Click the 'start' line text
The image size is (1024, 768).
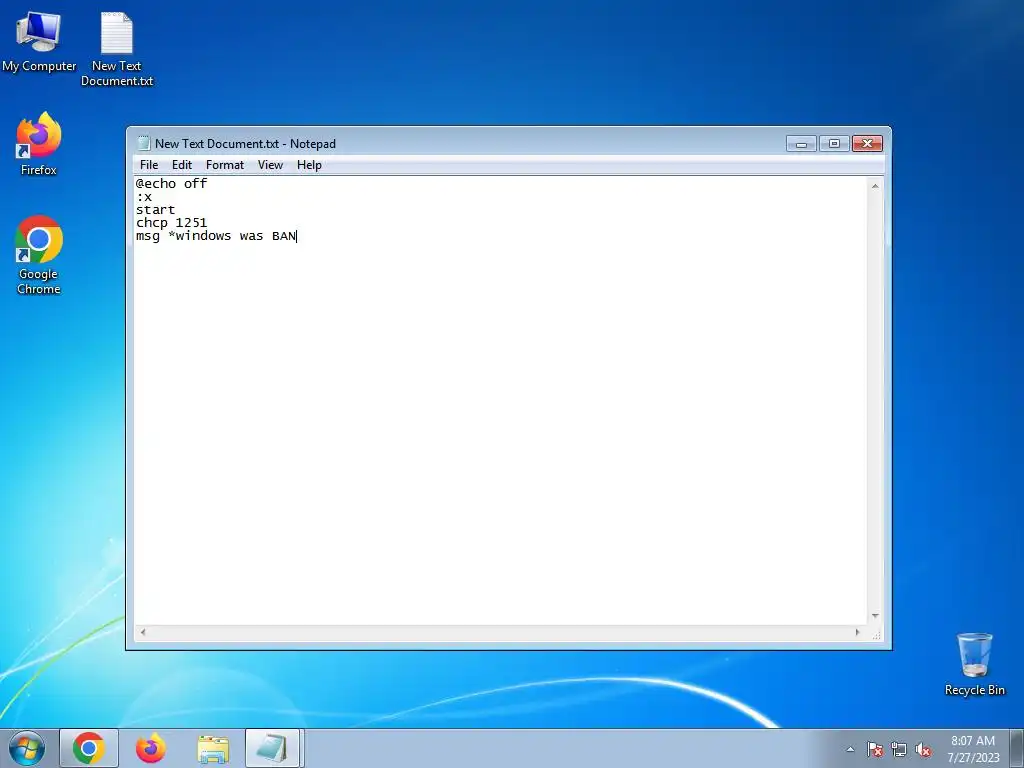(x=155, y=210)
